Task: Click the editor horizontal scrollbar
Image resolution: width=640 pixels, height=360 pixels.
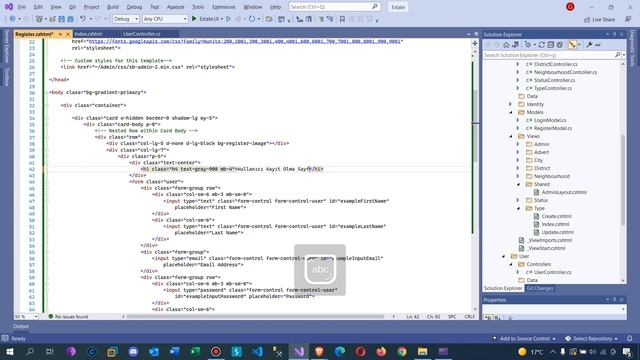Action: [256, 317]
